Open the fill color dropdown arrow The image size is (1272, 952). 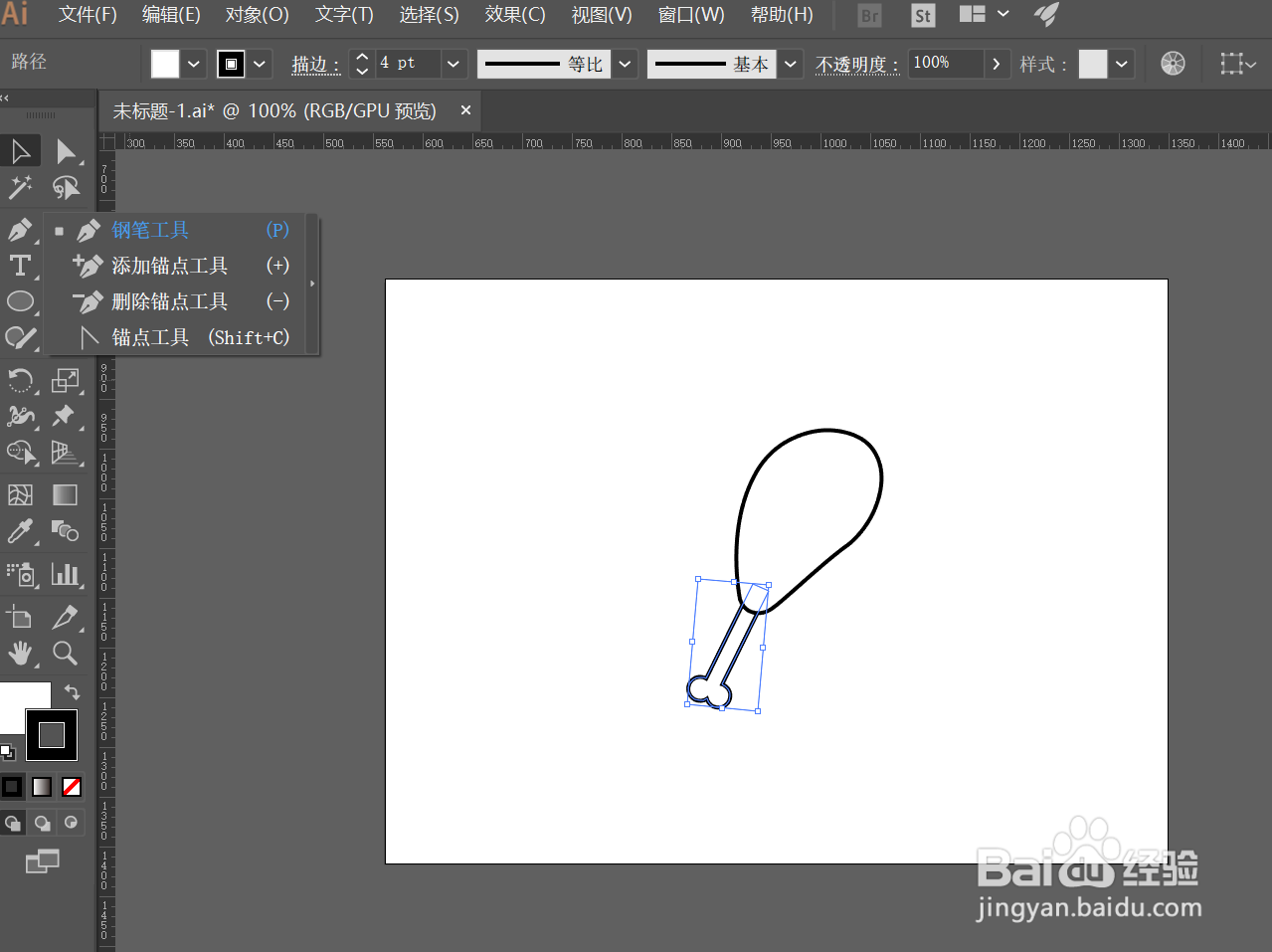(x=194, y=64)
